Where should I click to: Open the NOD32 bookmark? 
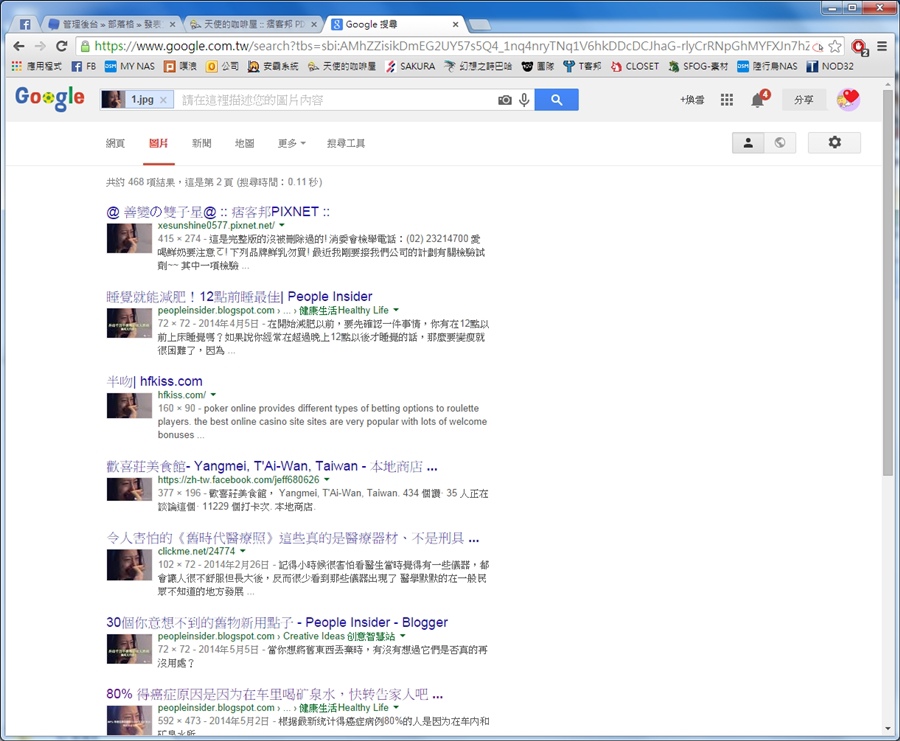tap(830, 66)
